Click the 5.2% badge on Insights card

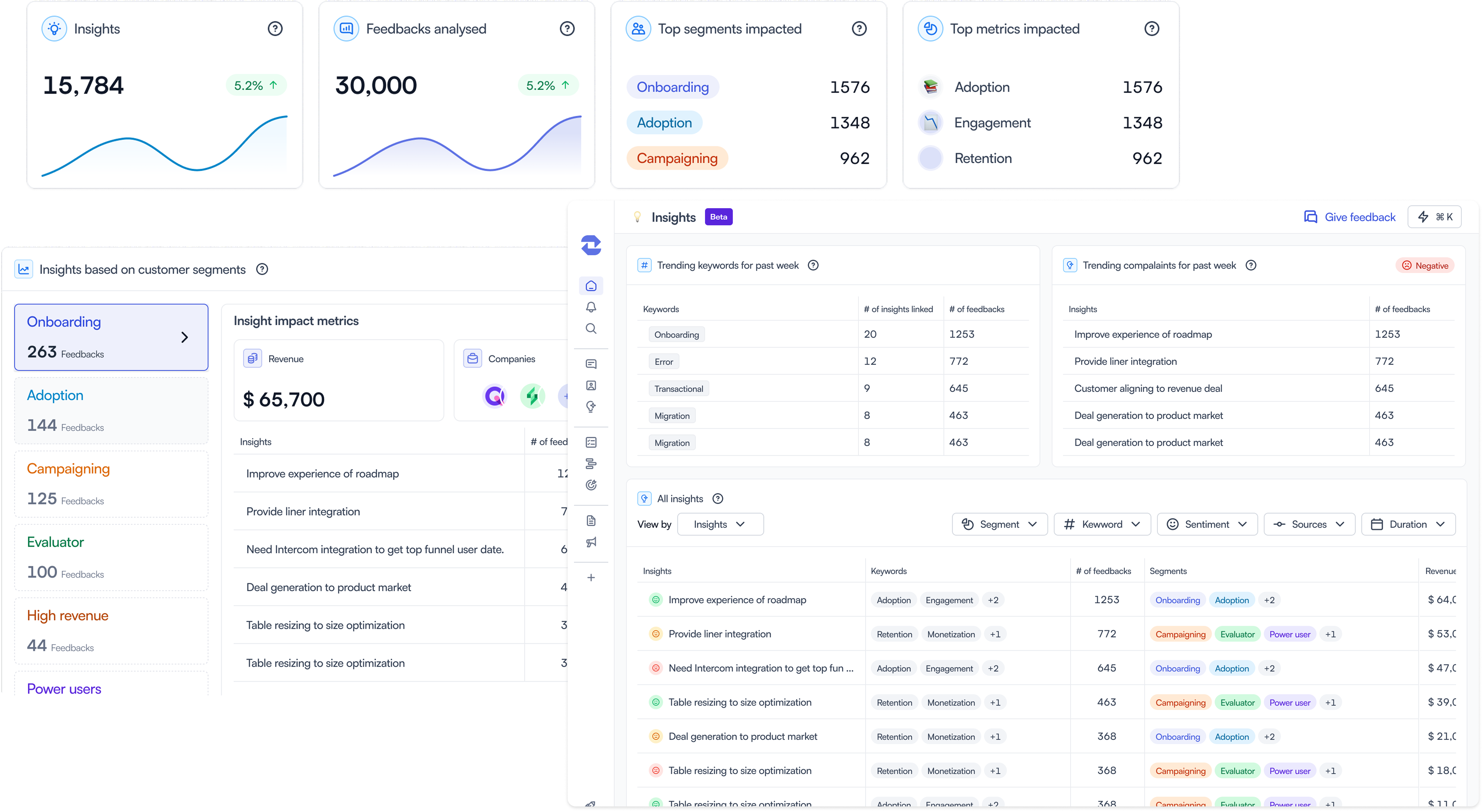pos(256,85)
